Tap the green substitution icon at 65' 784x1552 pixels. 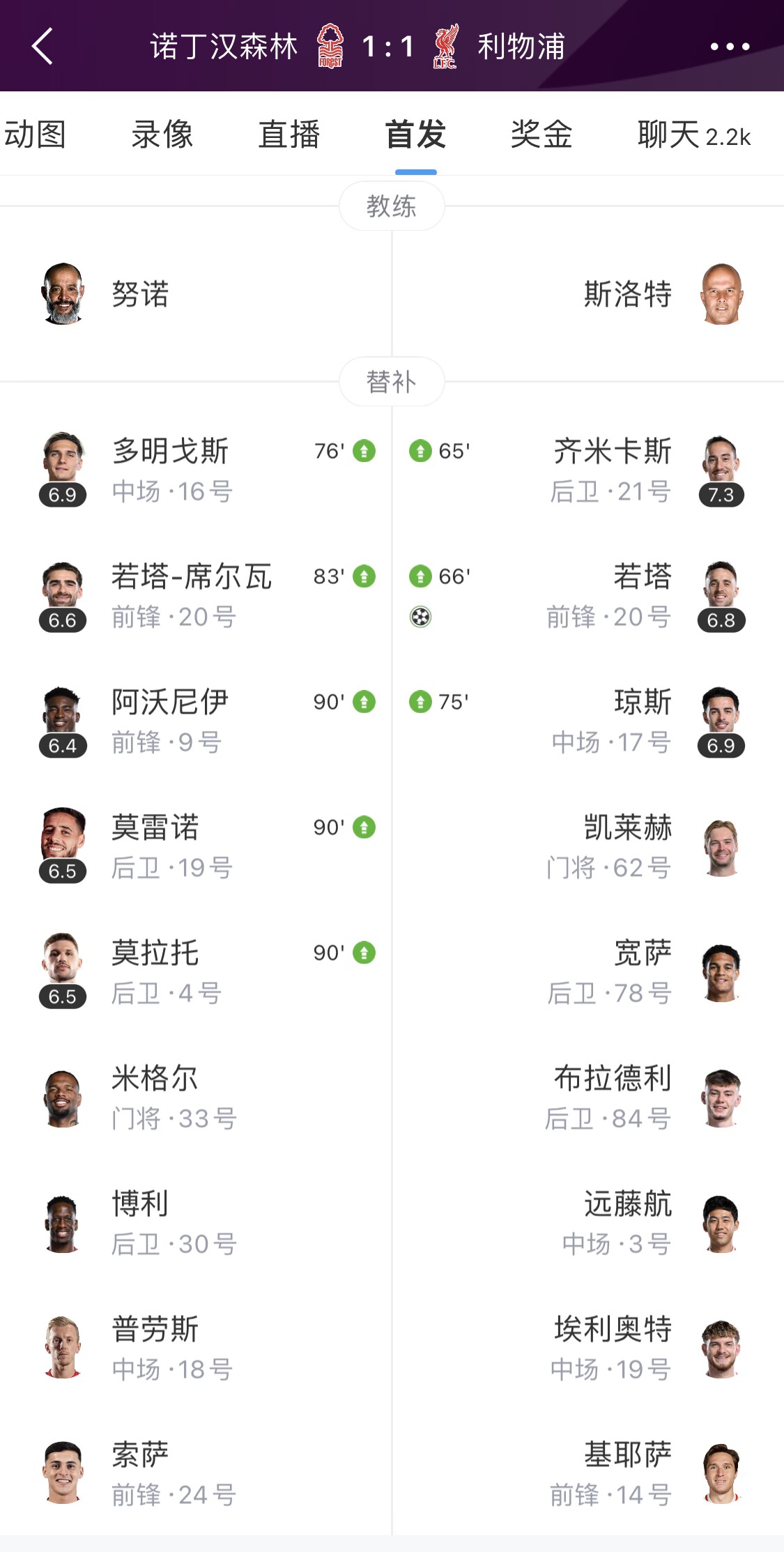click(420, 451)
